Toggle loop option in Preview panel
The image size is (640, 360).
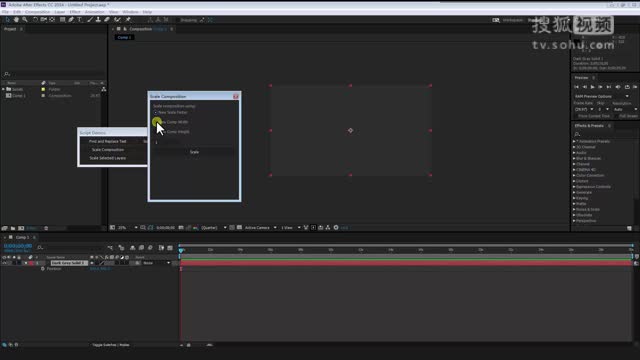pos(627,87)
